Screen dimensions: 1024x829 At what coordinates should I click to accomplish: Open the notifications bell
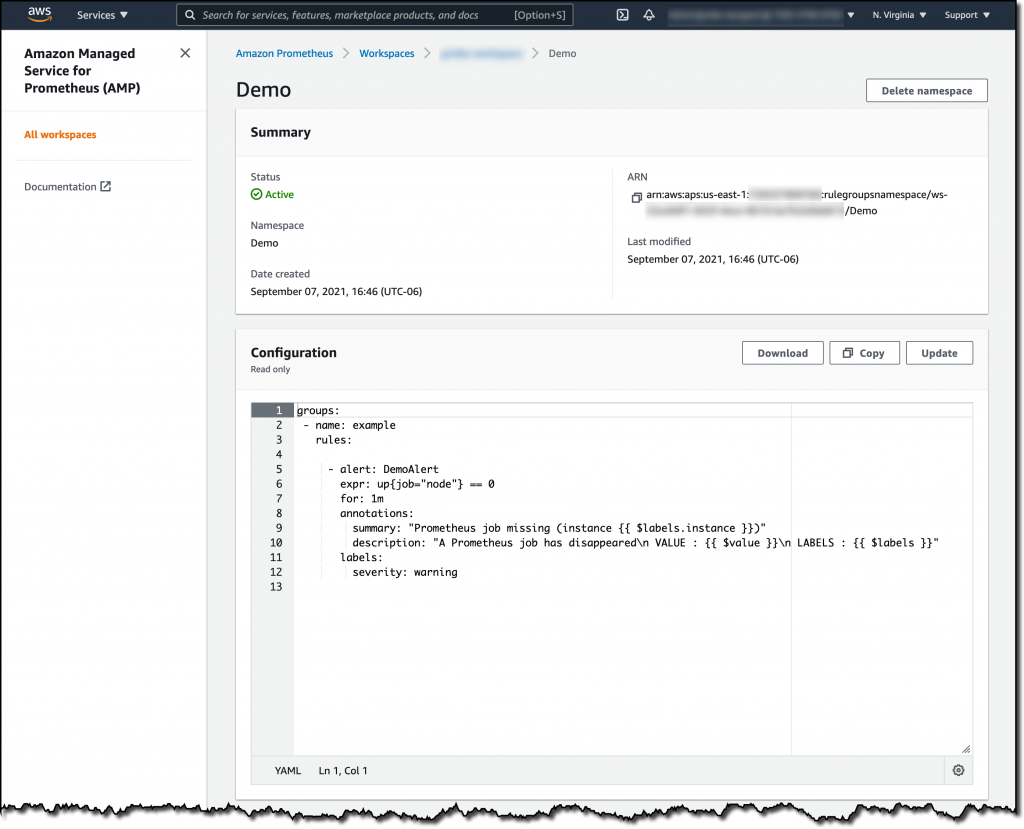tap(651, 15)
